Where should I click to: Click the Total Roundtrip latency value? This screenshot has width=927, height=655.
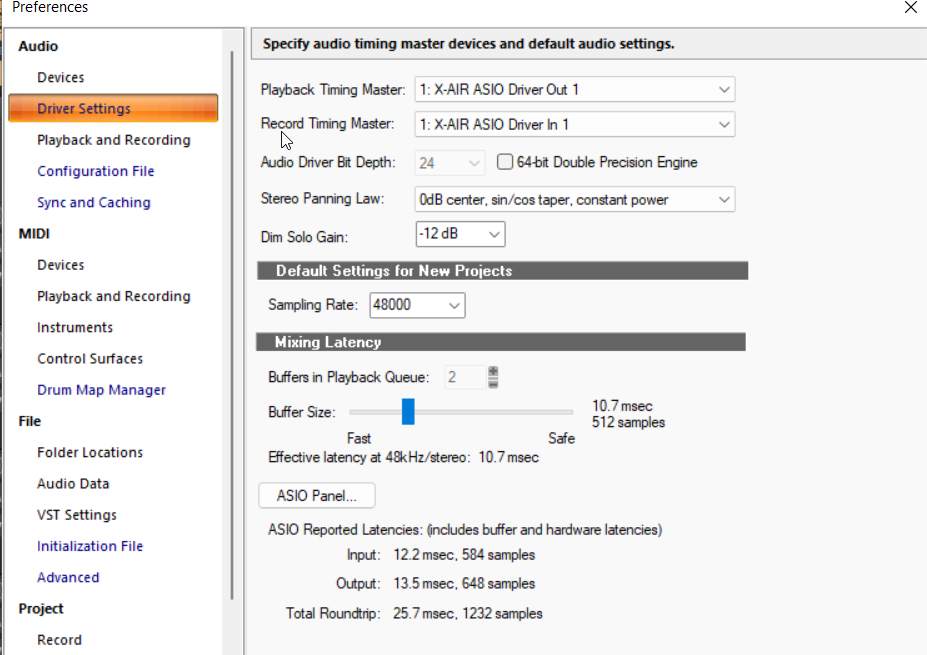[468, 614]
